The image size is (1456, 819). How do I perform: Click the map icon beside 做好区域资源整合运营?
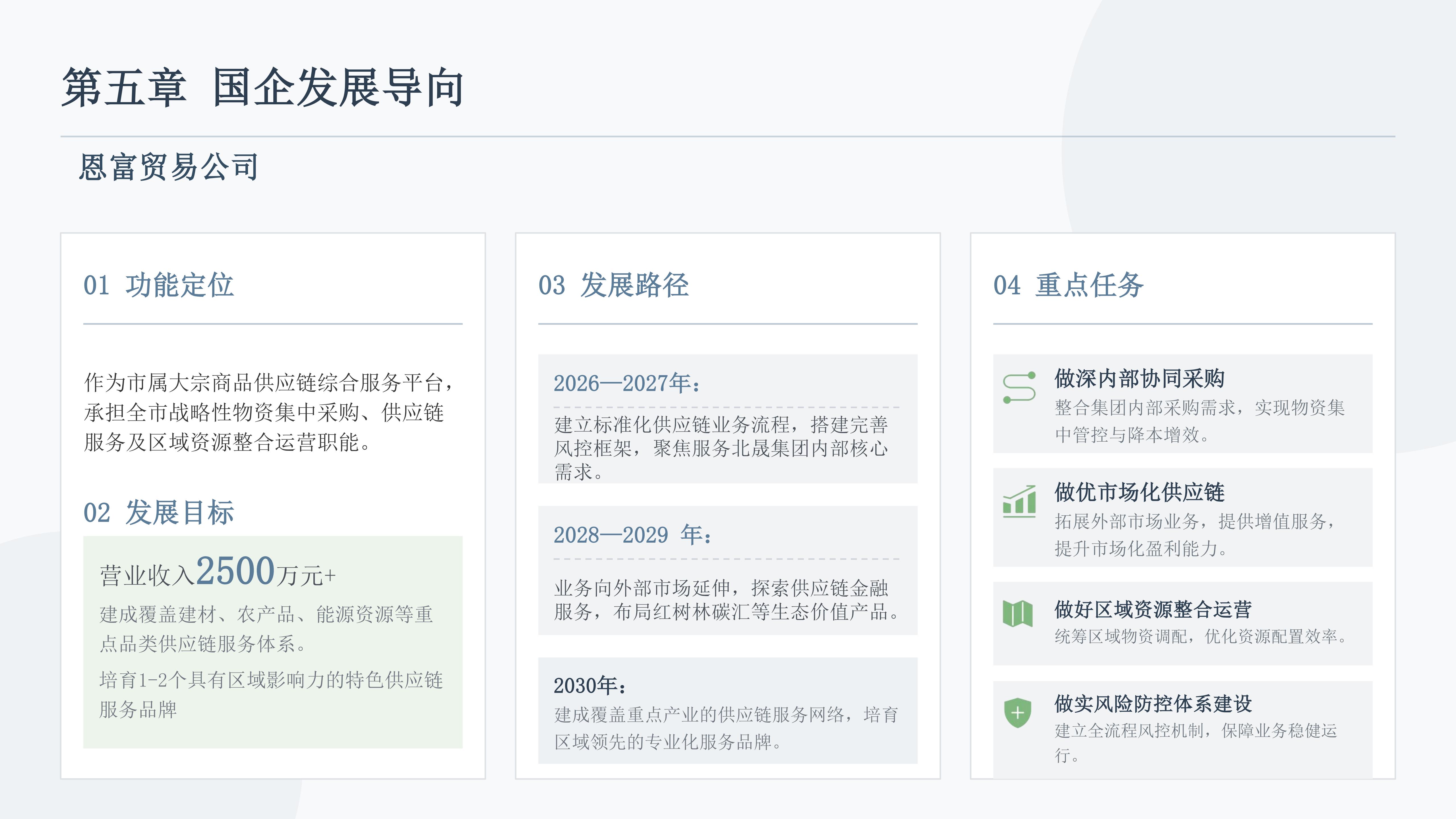click(1017, 614)
